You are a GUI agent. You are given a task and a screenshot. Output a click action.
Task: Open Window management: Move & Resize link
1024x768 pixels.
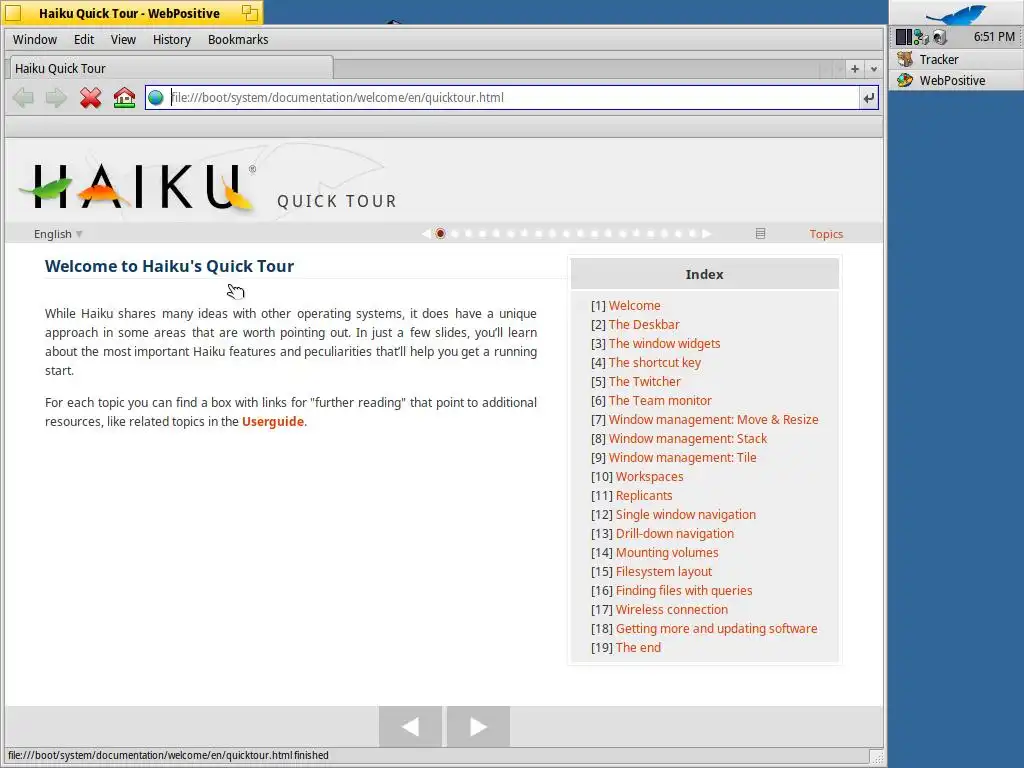(713, 419)
